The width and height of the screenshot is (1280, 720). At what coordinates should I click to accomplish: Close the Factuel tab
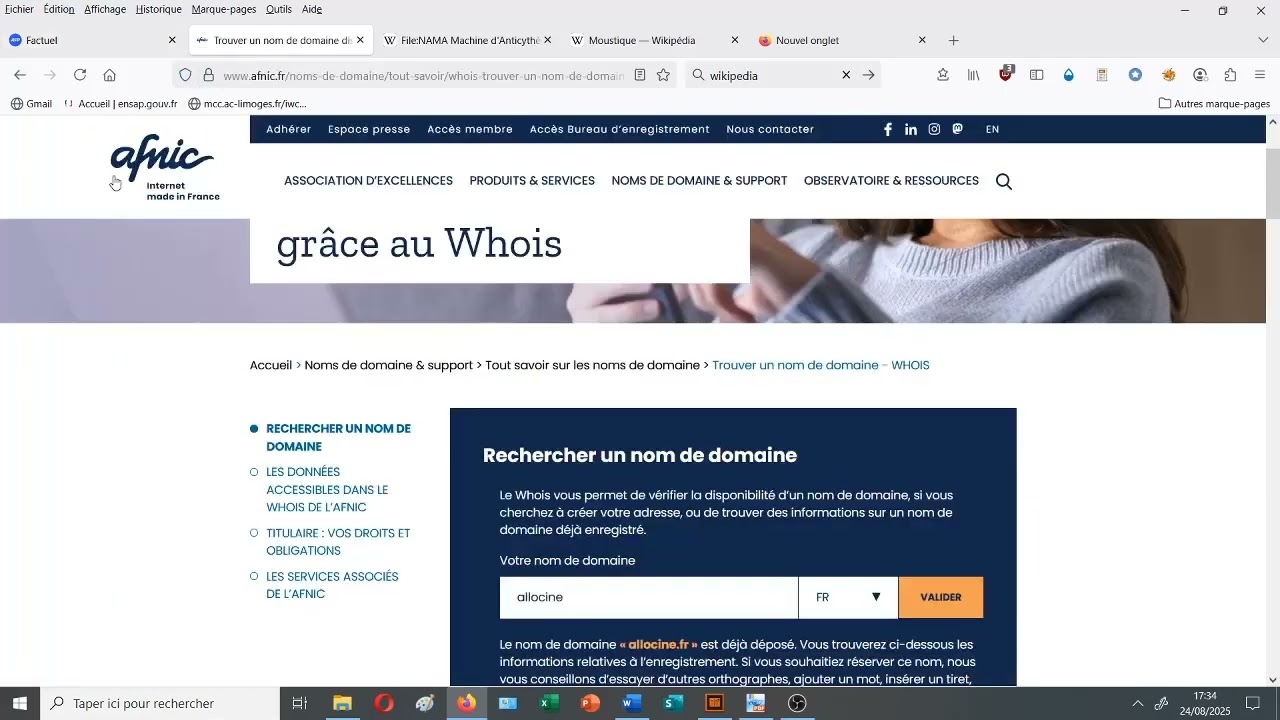click(x=172, y=41)
